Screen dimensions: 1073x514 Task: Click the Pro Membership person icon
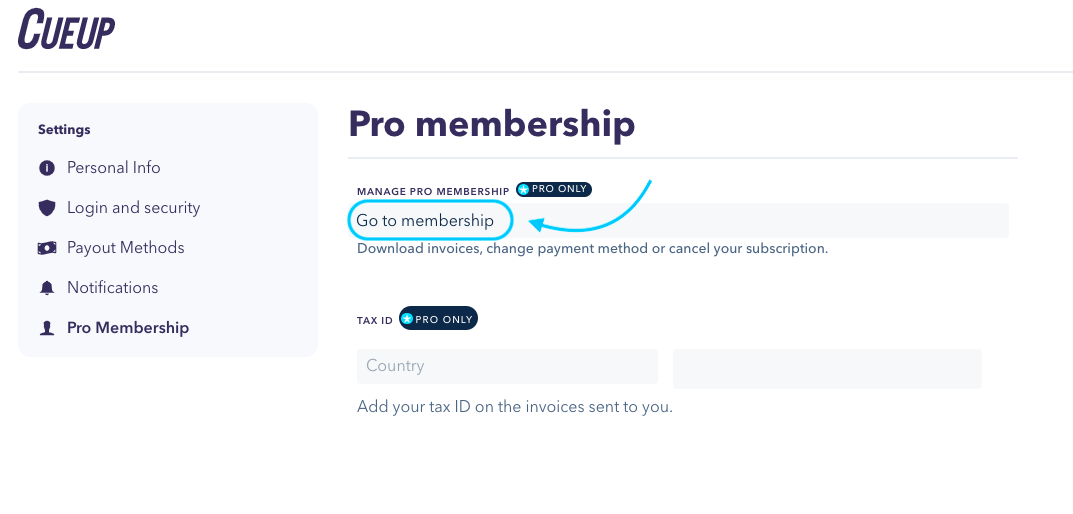(x=47, y=329)
